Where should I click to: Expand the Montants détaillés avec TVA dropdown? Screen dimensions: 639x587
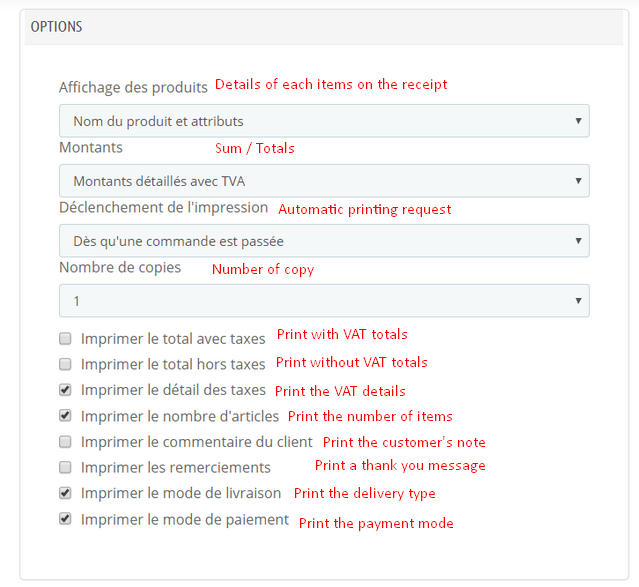click(x=324, y=181)
